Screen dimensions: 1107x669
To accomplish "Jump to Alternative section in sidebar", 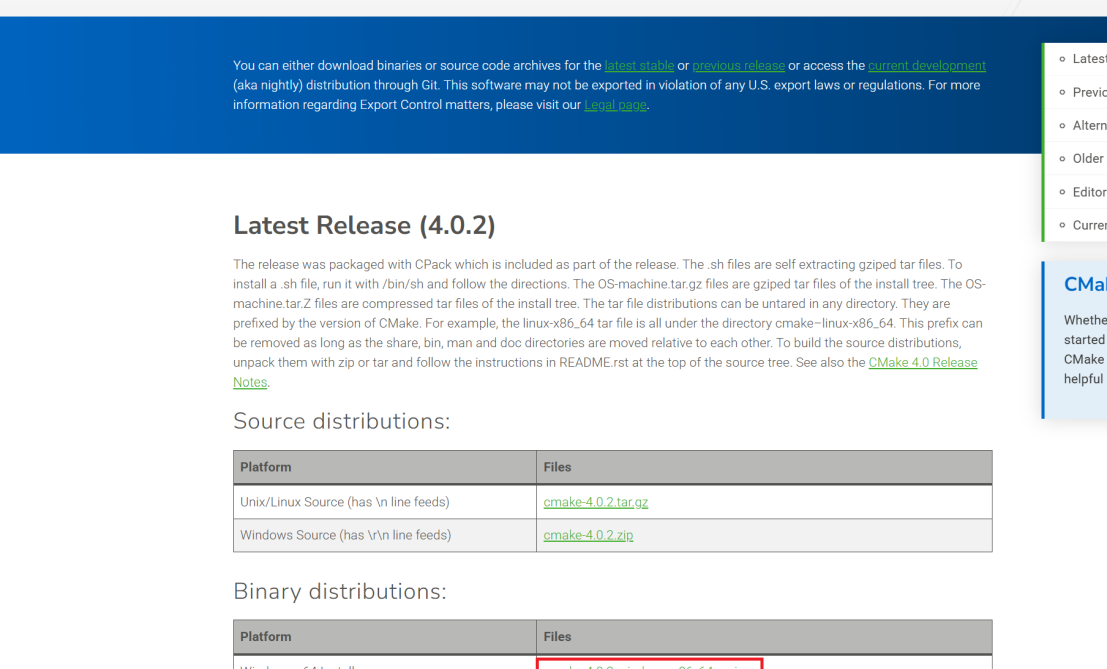I will click(x=1088, y=126).
